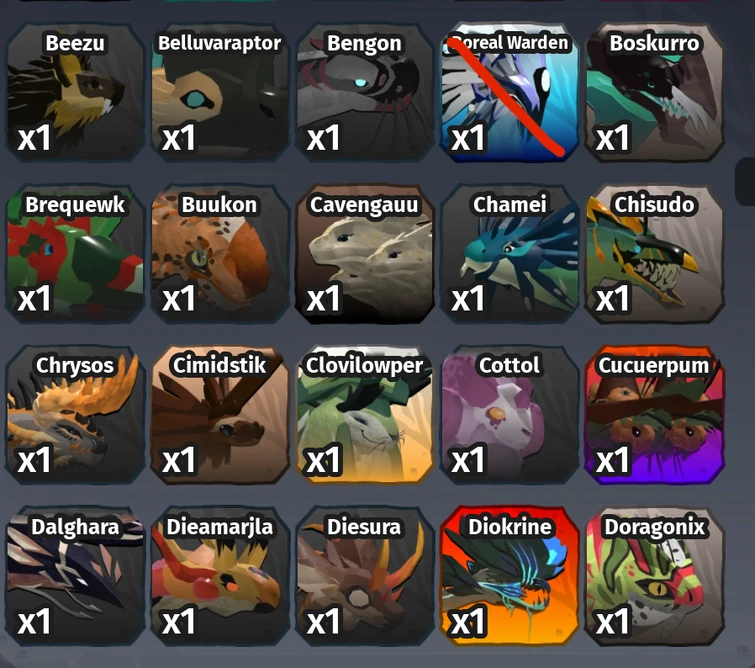Choose the Cucuerpum creature tile
Image resolution: width=755 pixels, height=668 pixels.
[654, 415]
